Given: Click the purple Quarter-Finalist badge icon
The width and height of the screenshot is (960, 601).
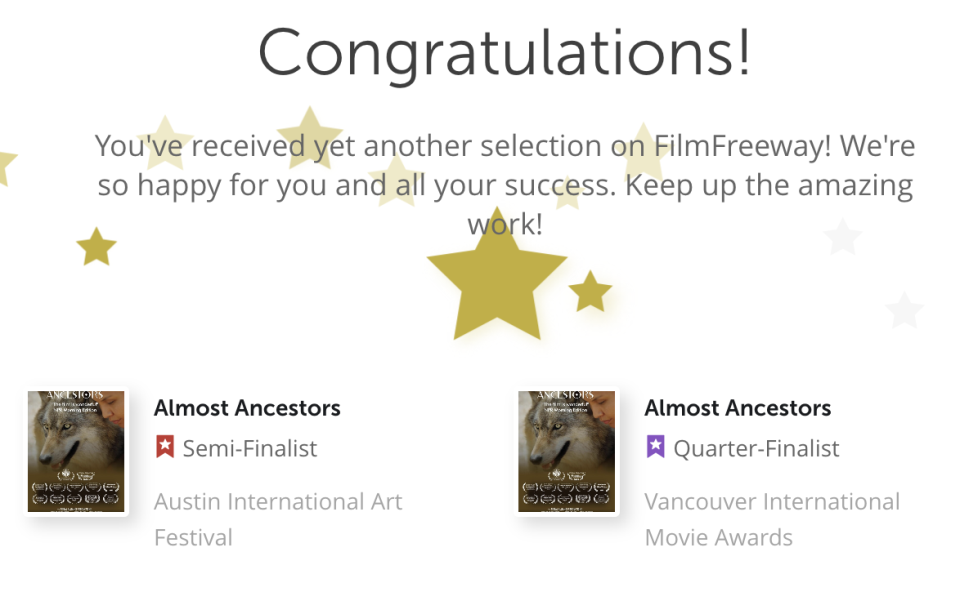Looking at the screenshot, I should click(655, 447).
